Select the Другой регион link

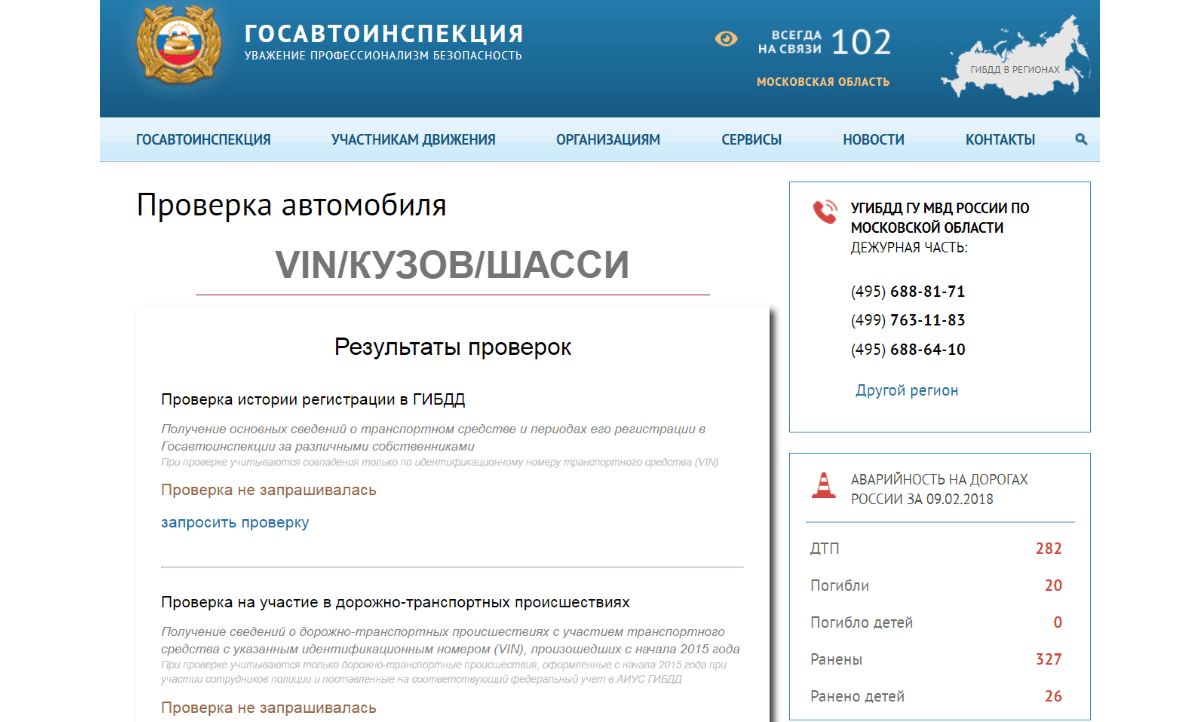pos(906,389)
